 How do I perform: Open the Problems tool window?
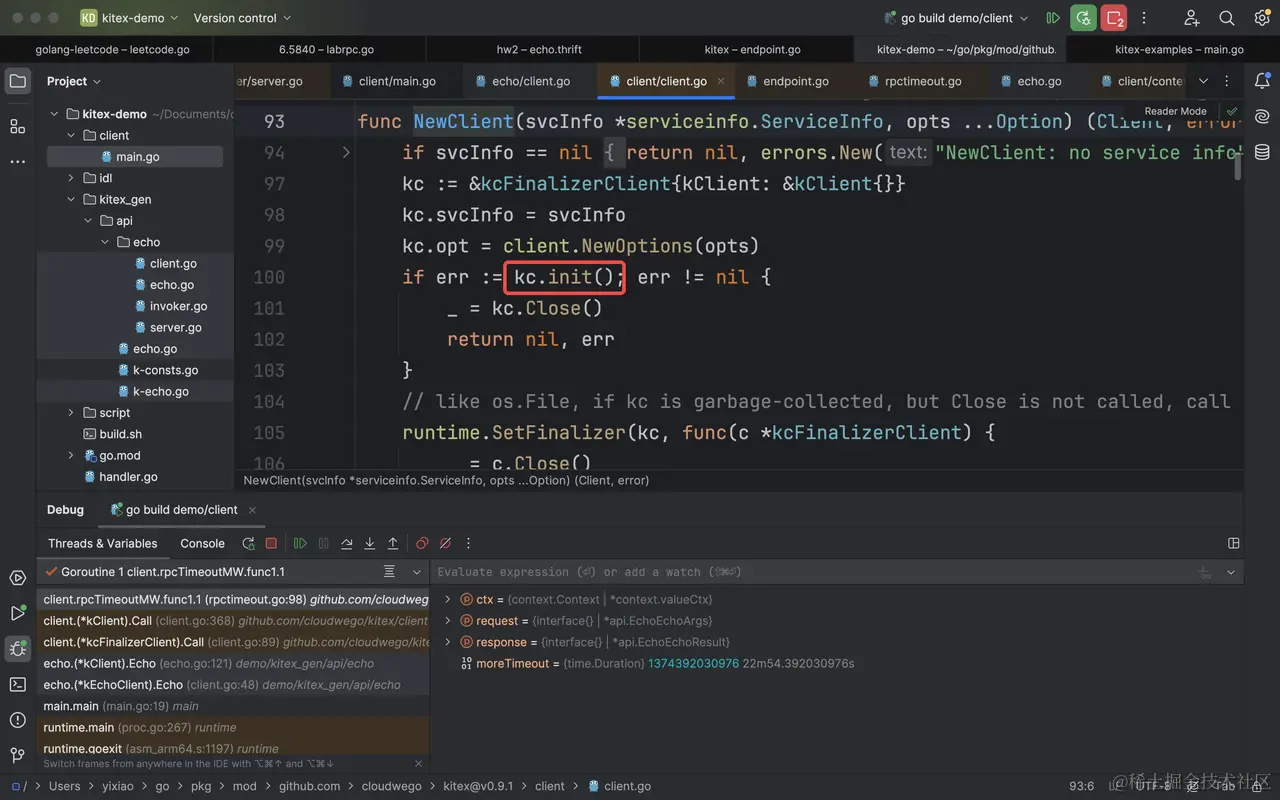[x=17, y=720]
